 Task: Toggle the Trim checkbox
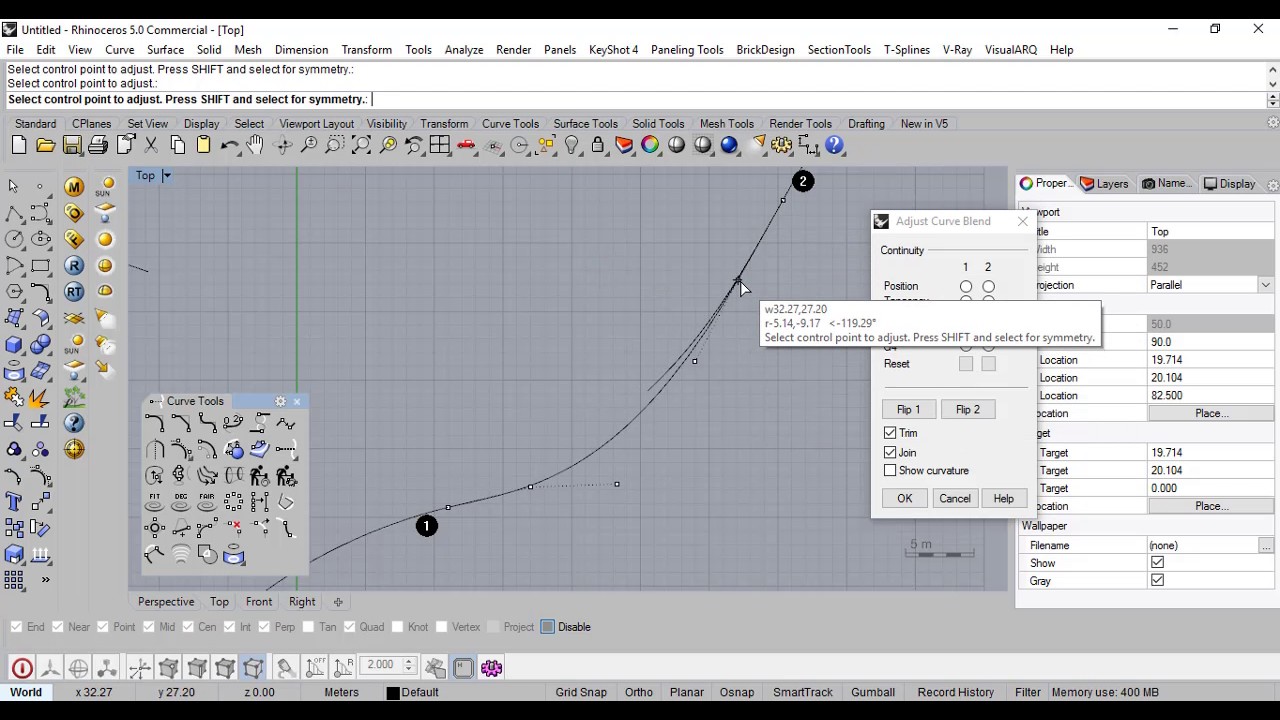890,433
